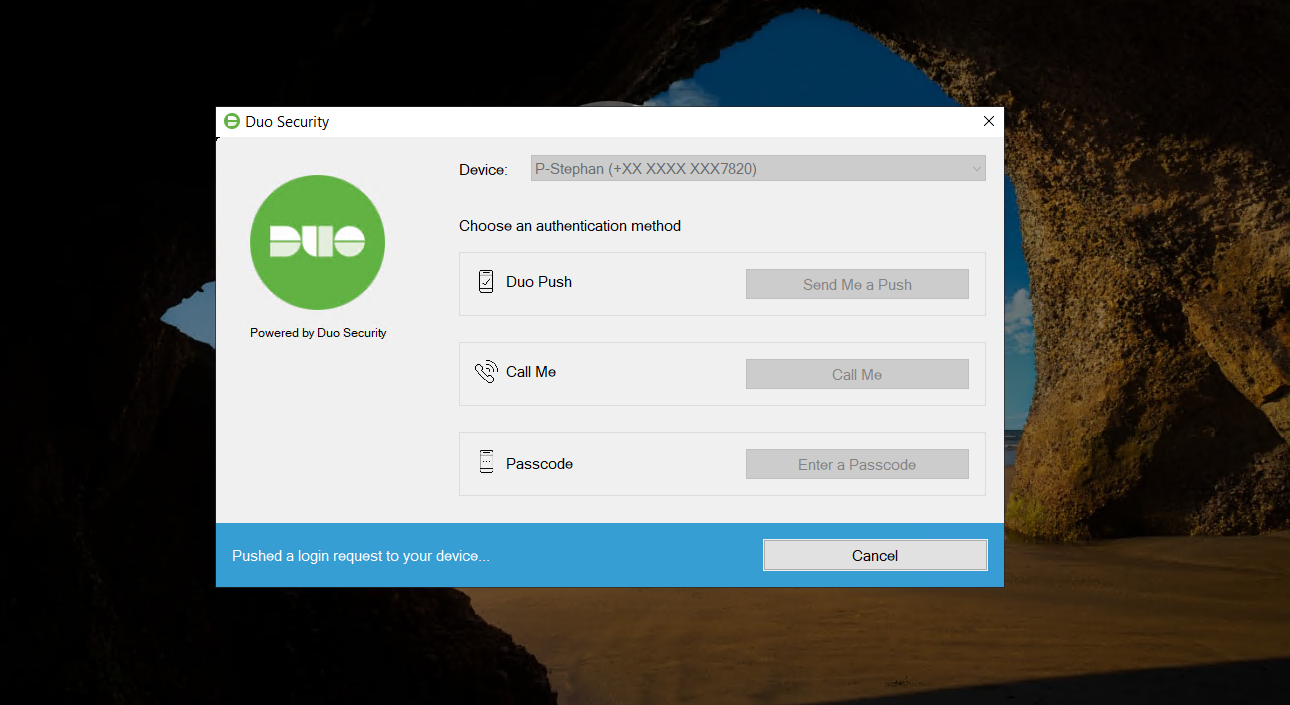Cancel the pushed login request
Viewport: 1290px width, 705px height.
(875, 555)
